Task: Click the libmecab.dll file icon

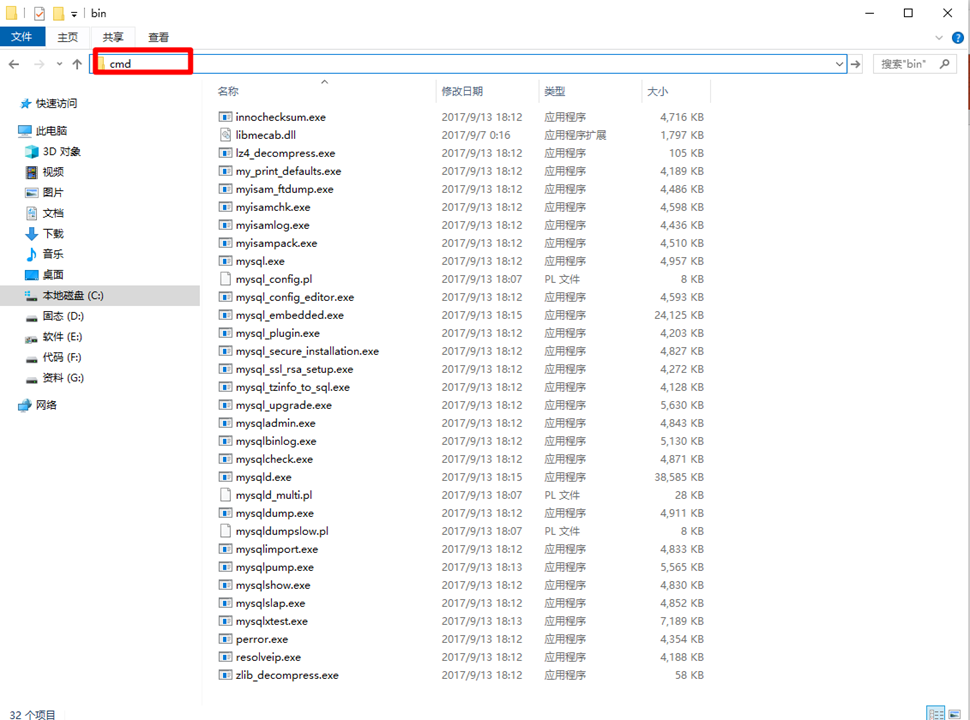Action: coord(226,135)
